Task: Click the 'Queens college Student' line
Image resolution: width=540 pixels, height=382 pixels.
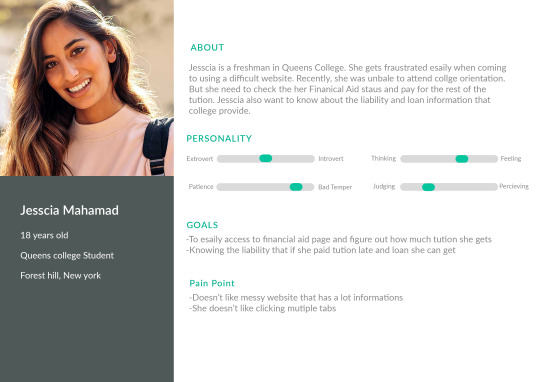Action: point(67,256)
